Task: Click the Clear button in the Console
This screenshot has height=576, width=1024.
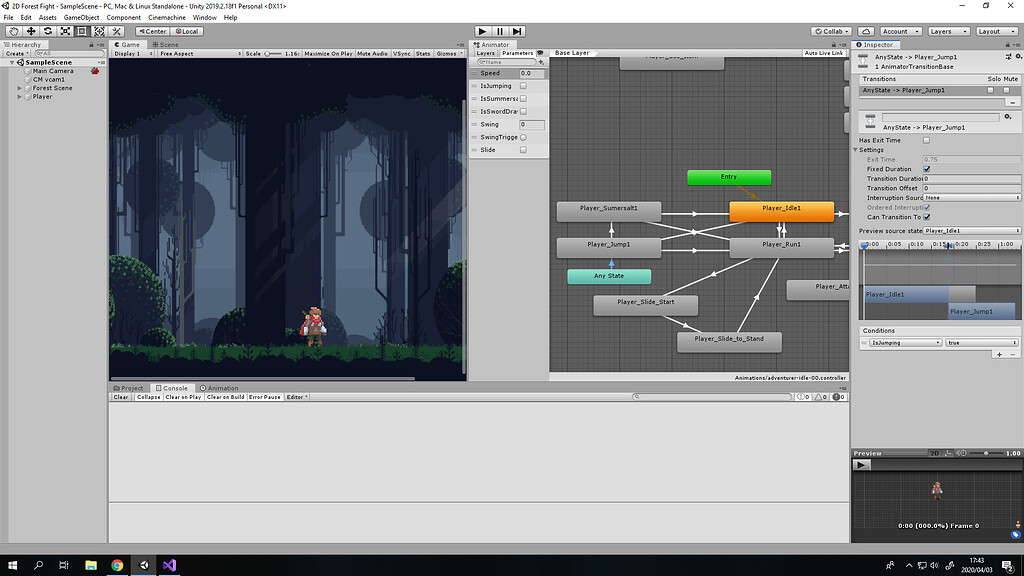Action: click(119, 397)
